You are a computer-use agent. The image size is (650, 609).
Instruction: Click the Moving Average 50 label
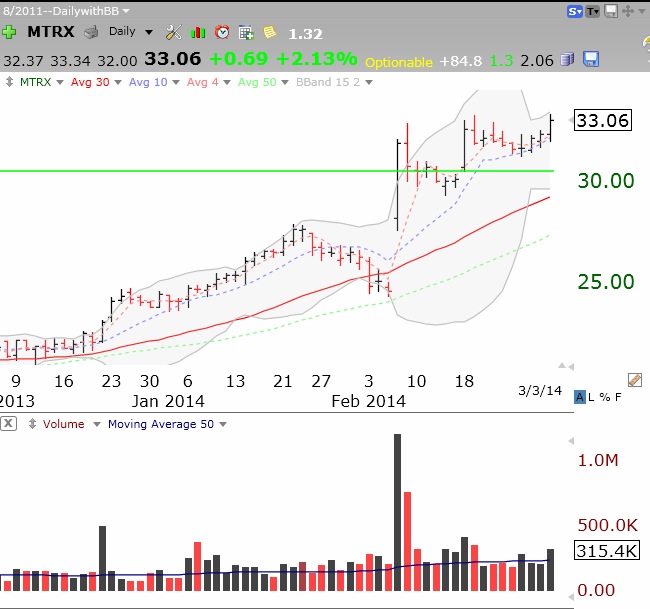coord(161,424)
